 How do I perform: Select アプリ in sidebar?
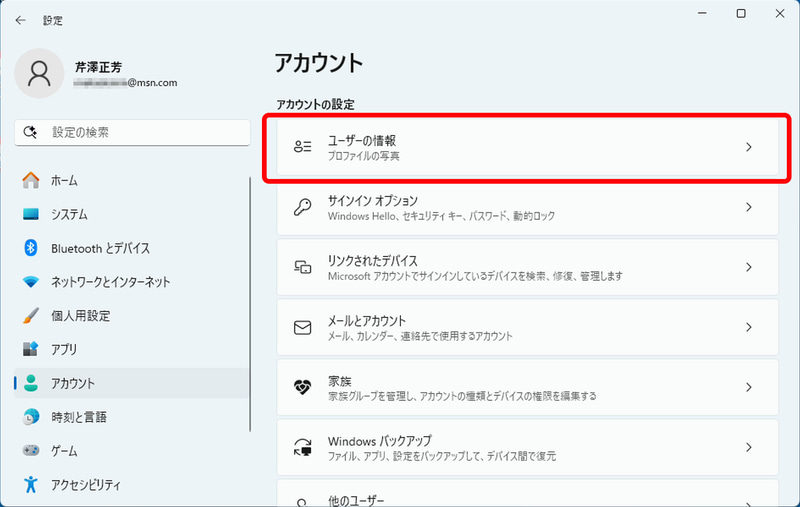coord(132,349)
